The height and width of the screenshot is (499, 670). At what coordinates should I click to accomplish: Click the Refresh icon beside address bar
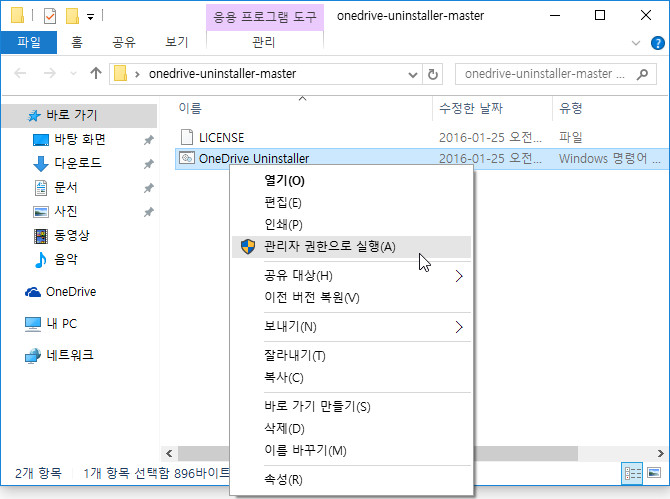coord(433,74)
